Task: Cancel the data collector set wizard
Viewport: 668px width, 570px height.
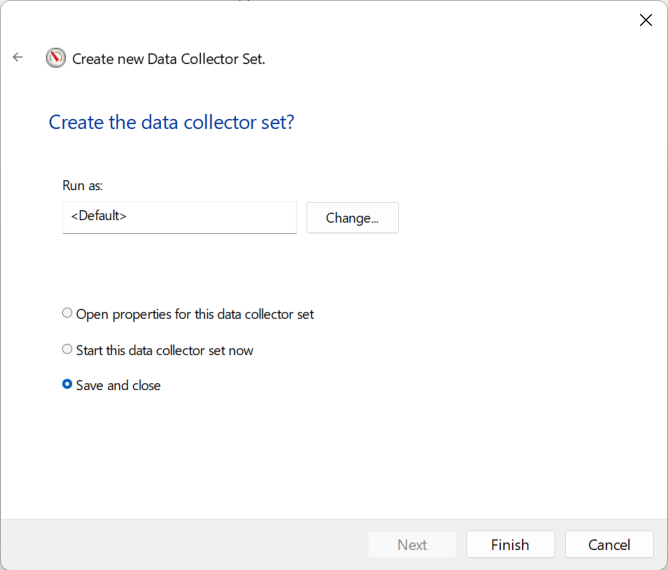Action: click(x=609, y=544)
